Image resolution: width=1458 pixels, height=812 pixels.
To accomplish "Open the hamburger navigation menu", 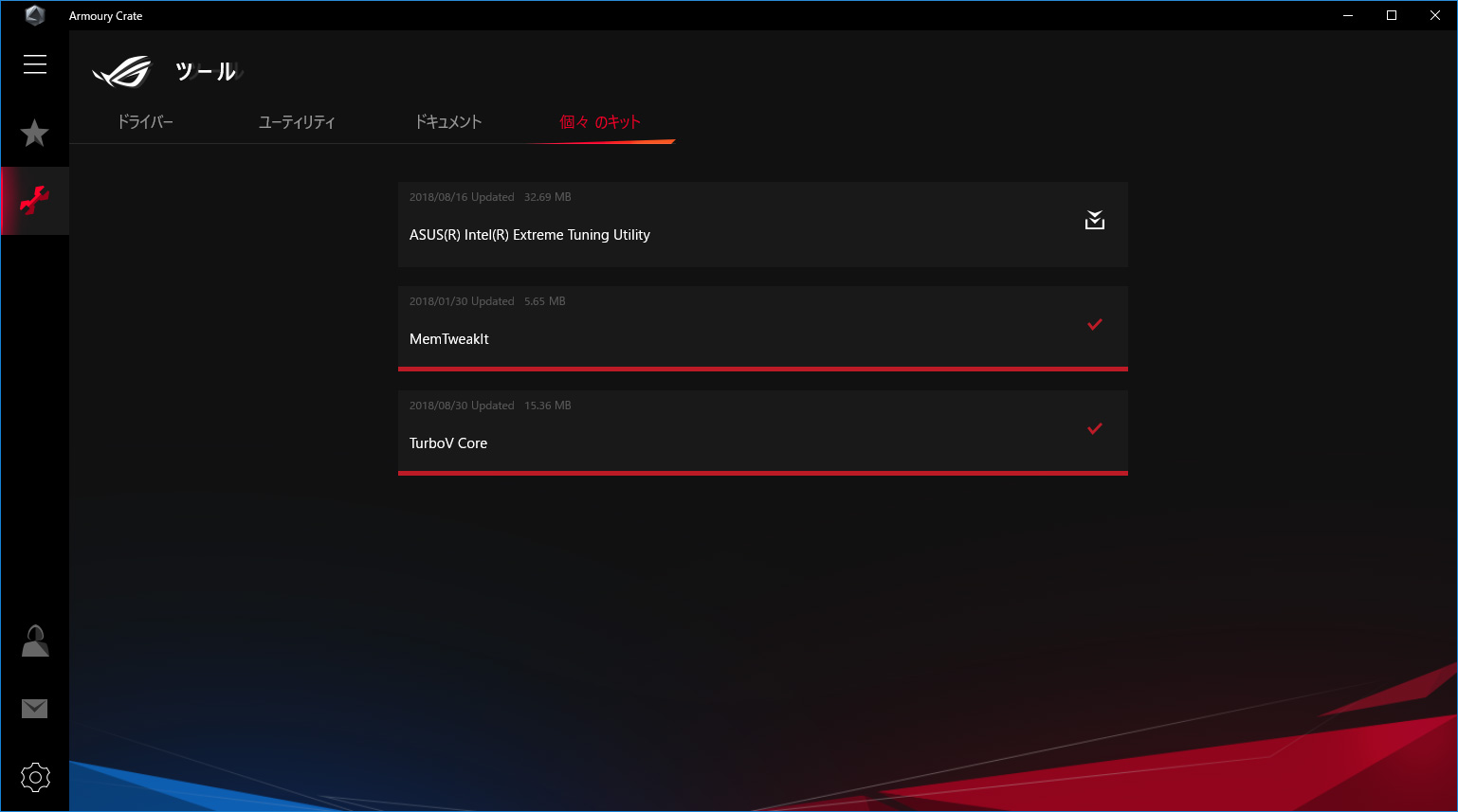I will click(35, 64).
